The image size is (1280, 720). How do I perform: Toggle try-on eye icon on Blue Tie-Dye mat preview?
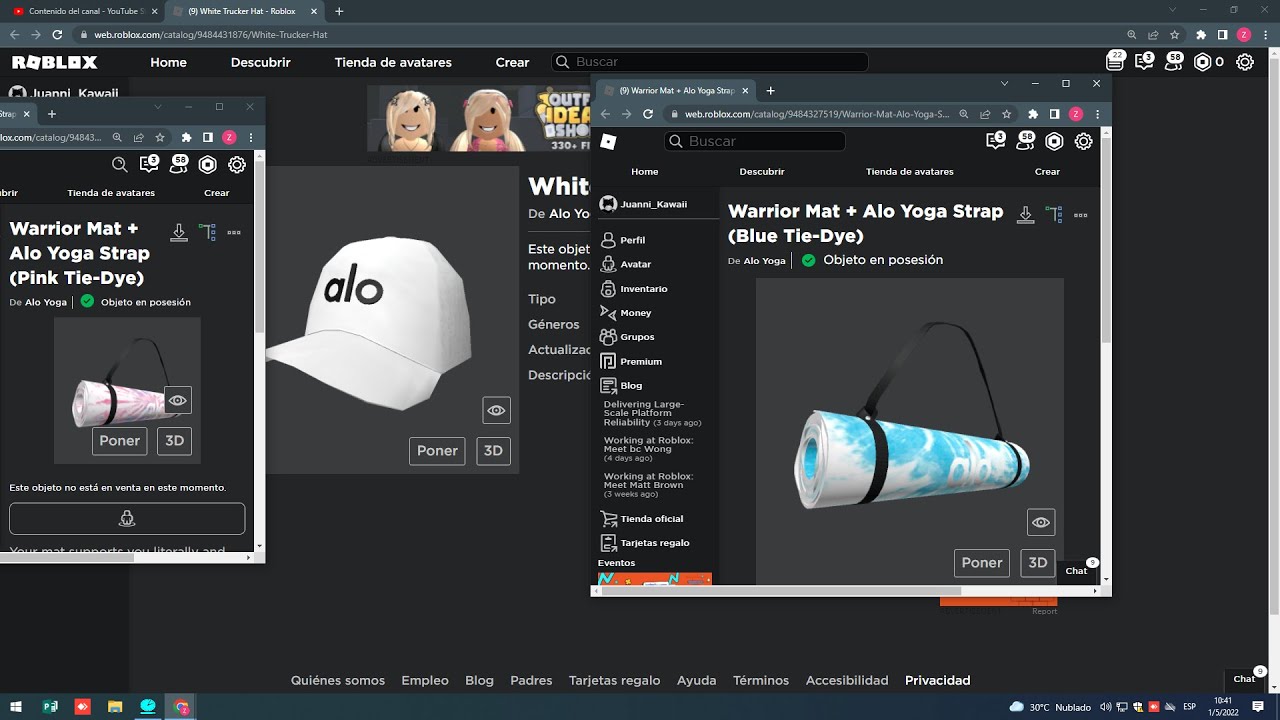(x=1041, y=522)
